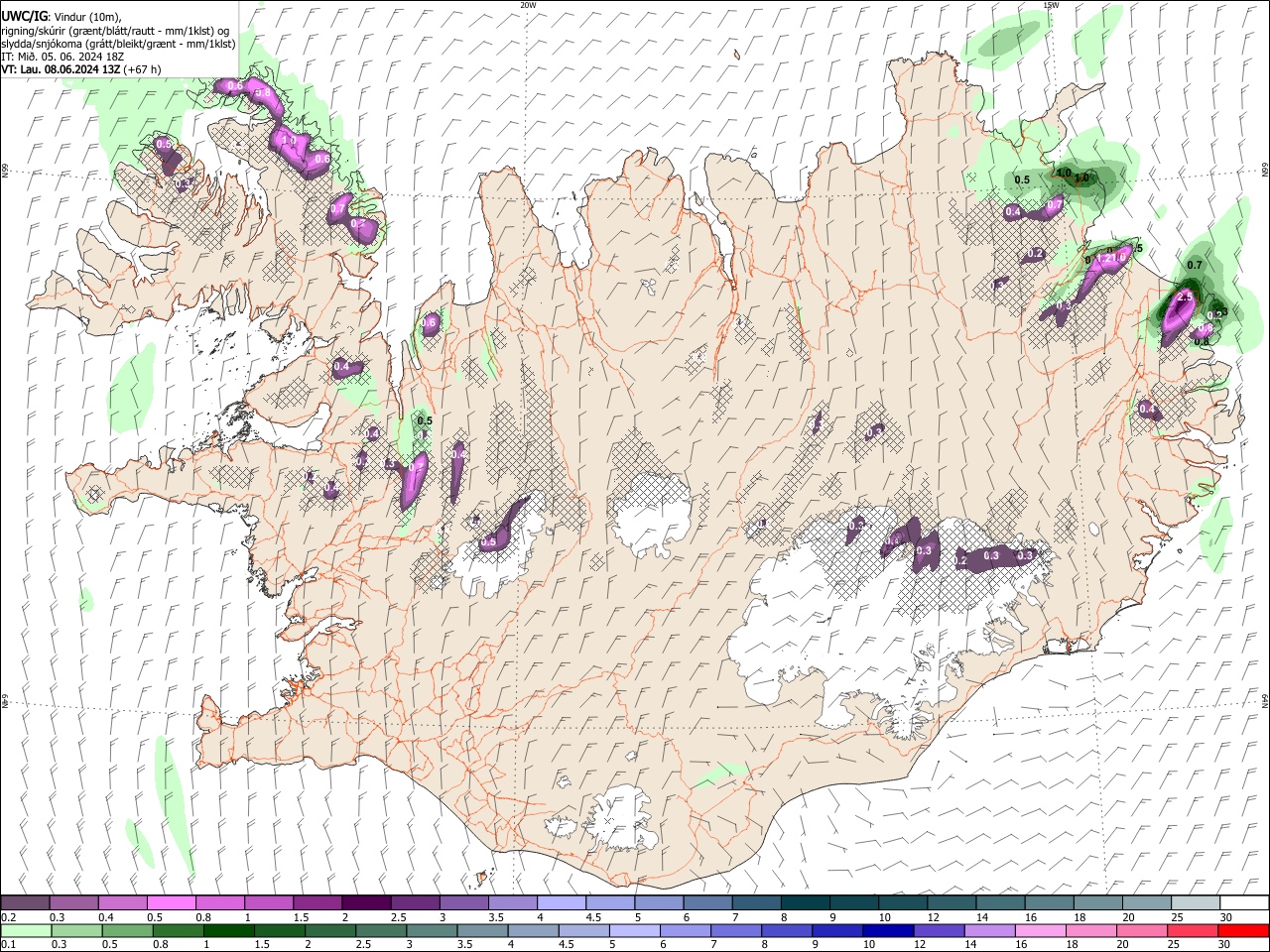Image resolution: width=1270 pixels, height=952 pixels.
Task: Click the "0.2" label on the upper scale
Action: [9, 917]
